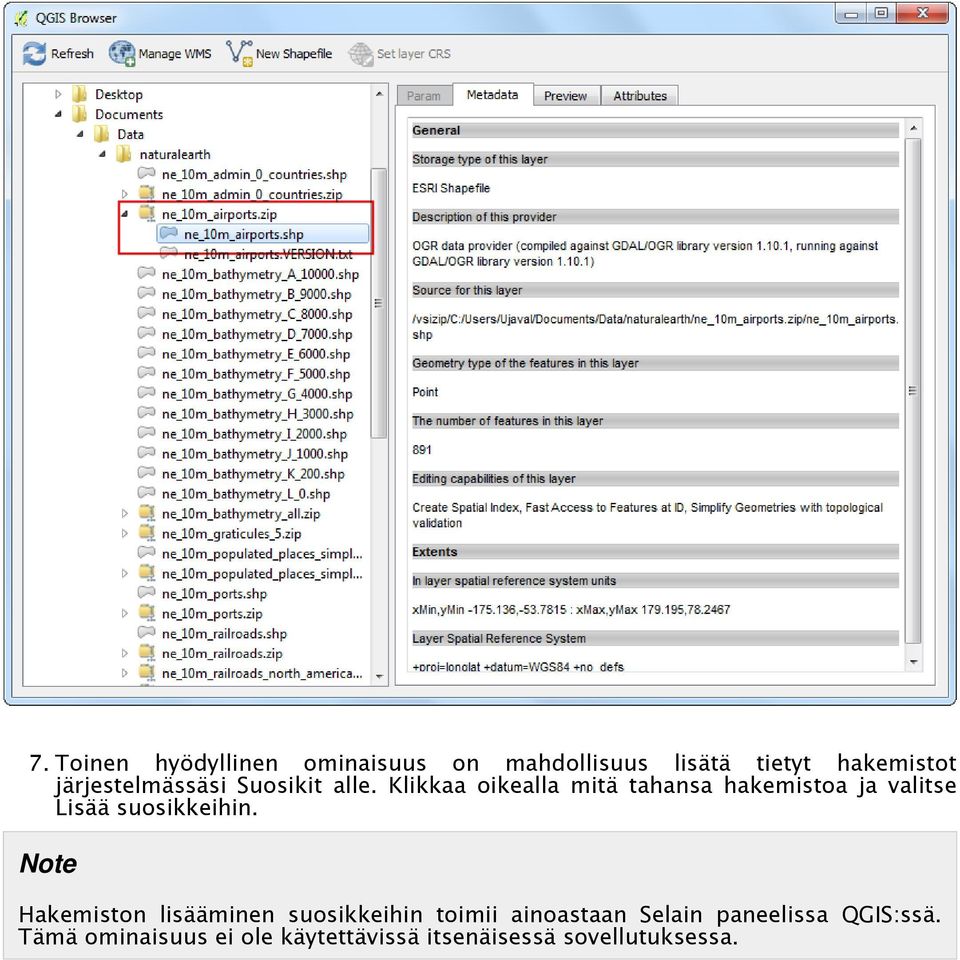Click the Set layer CRS globe icon

pyautogui.click(x=361, y=53)
